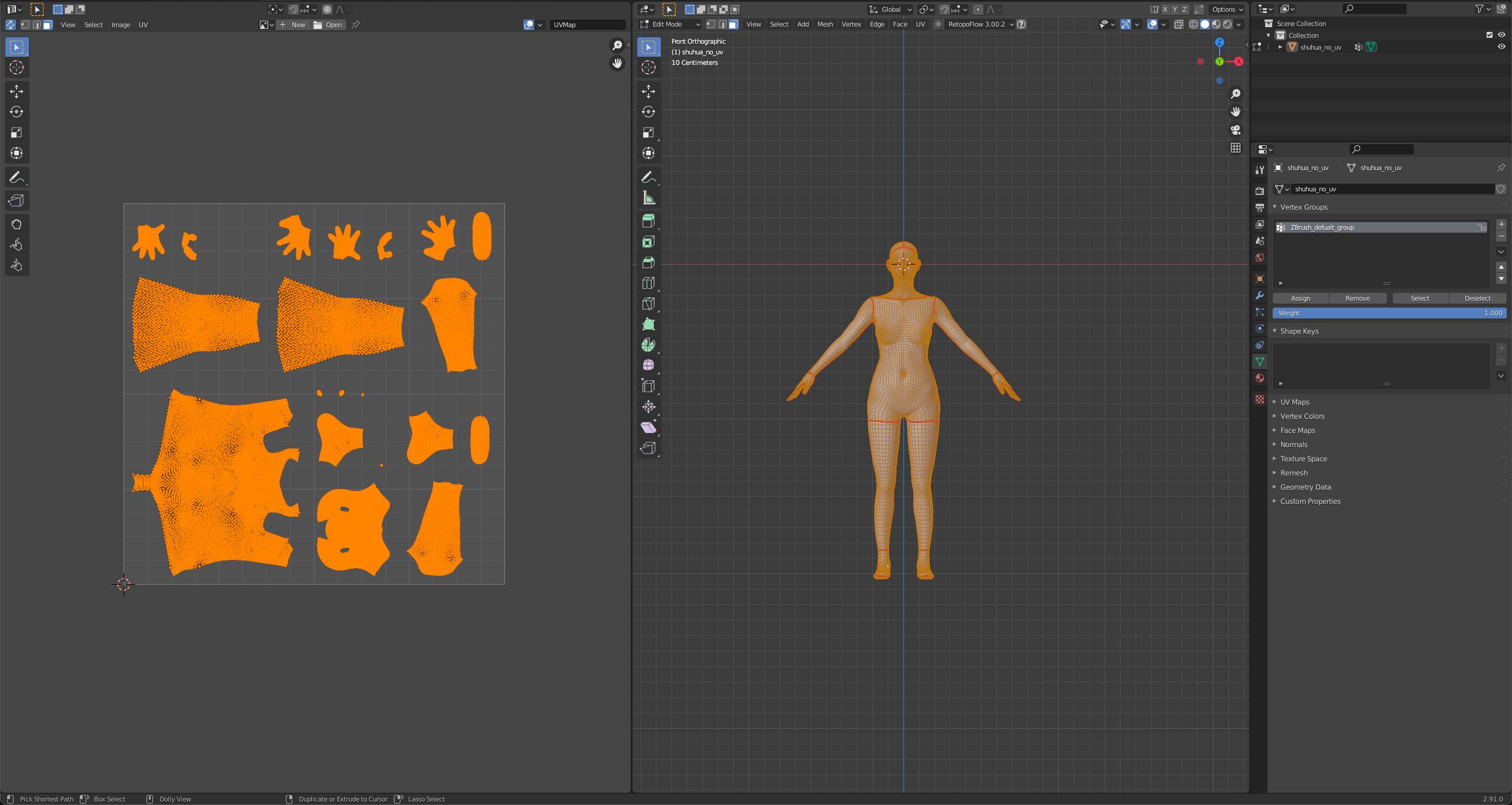Adjust the Weight slider
The image size is (1512, 805).
[x=1389, y=313]
